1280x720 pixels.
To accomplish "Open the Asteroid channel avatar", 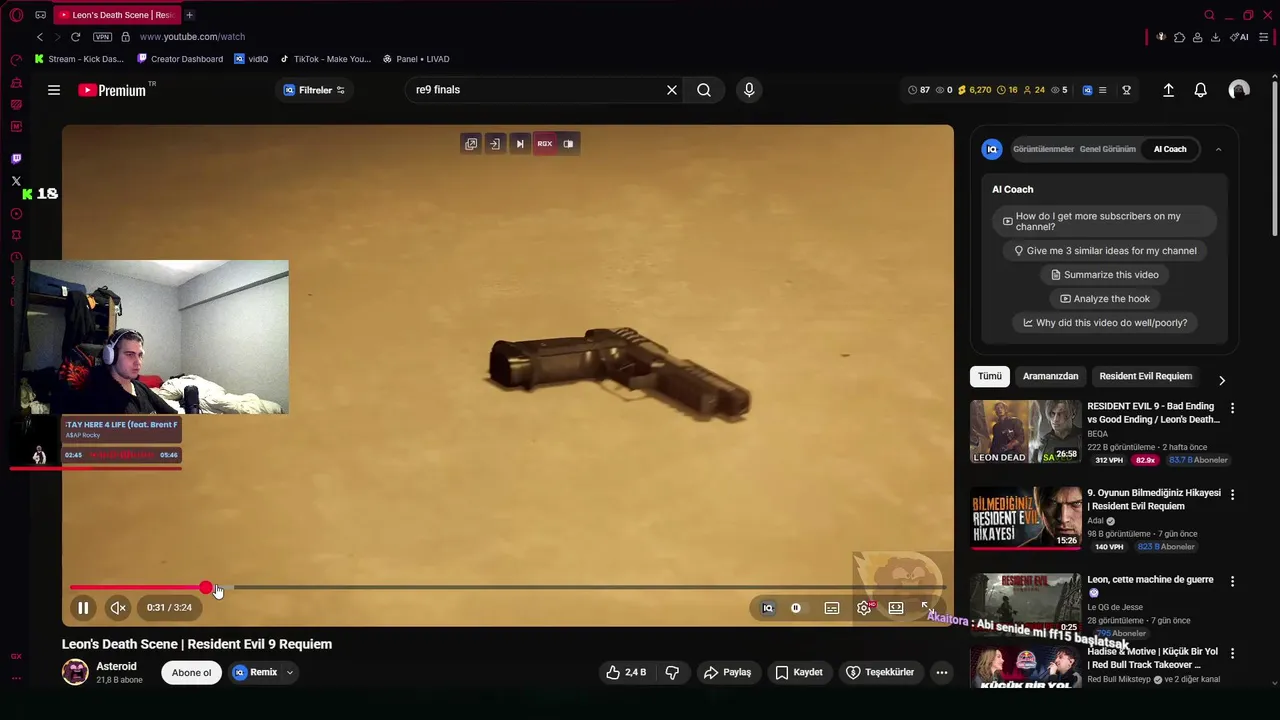I will [75, 673].
